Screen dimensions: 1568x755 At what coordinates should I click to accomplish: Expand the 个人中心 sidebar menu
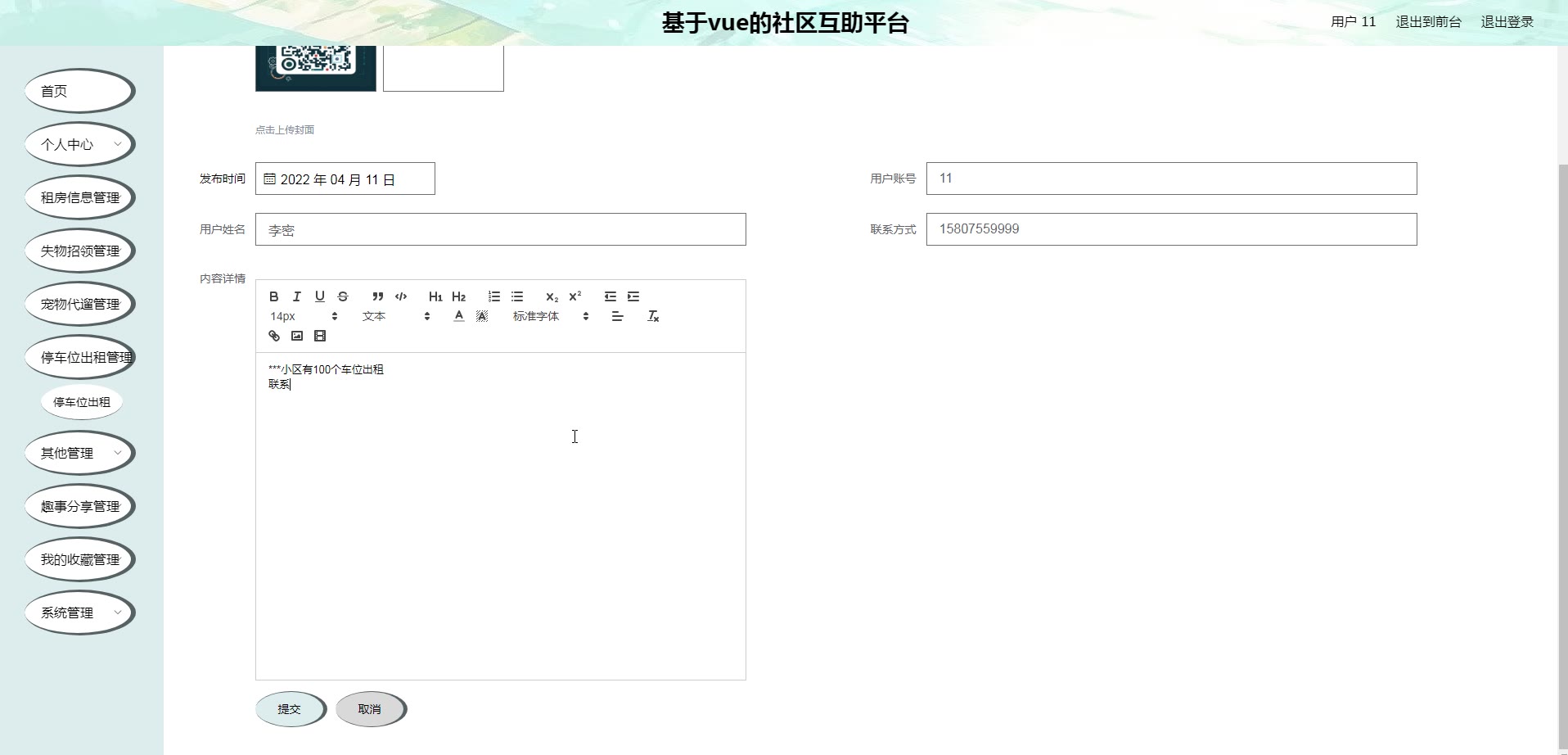click(79, 144)
